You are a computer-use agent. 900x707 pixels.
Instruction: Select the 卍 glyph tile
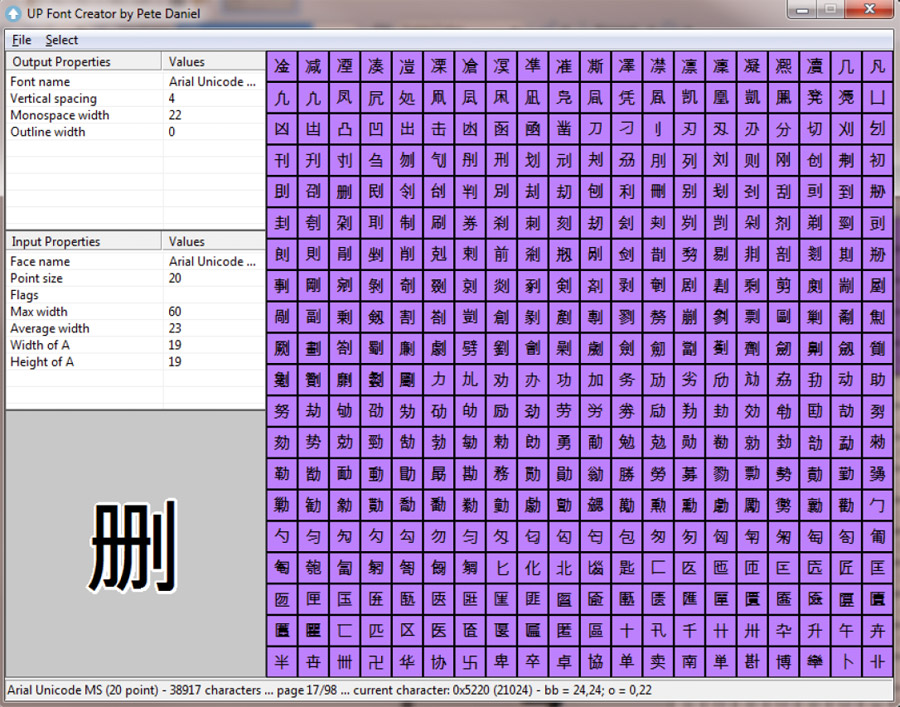pyautogui.click(x=375, y=661)
